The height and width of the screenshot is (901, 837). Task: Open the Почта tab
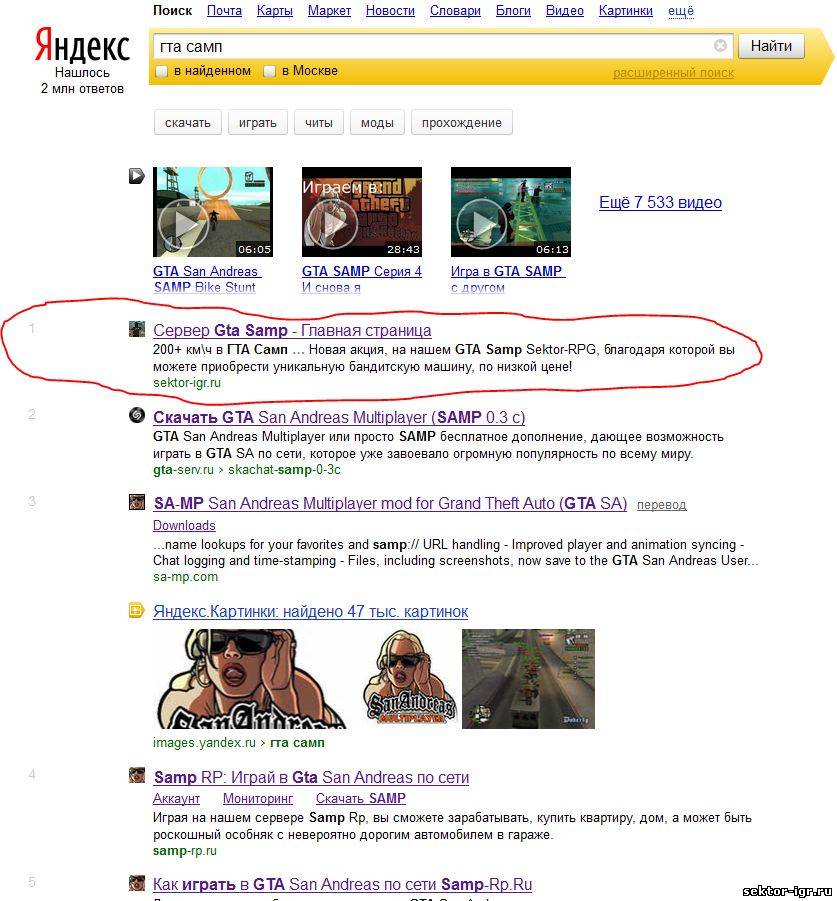pos(224,11)
